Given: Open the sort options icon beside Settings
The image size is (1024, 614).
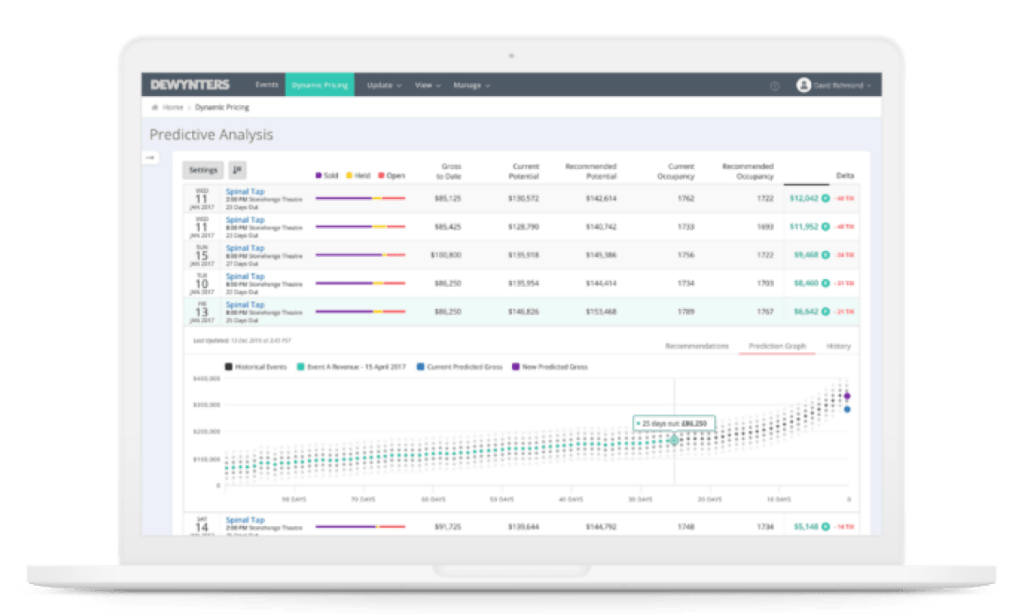Looking at the screenshot, I should [235, 169].
